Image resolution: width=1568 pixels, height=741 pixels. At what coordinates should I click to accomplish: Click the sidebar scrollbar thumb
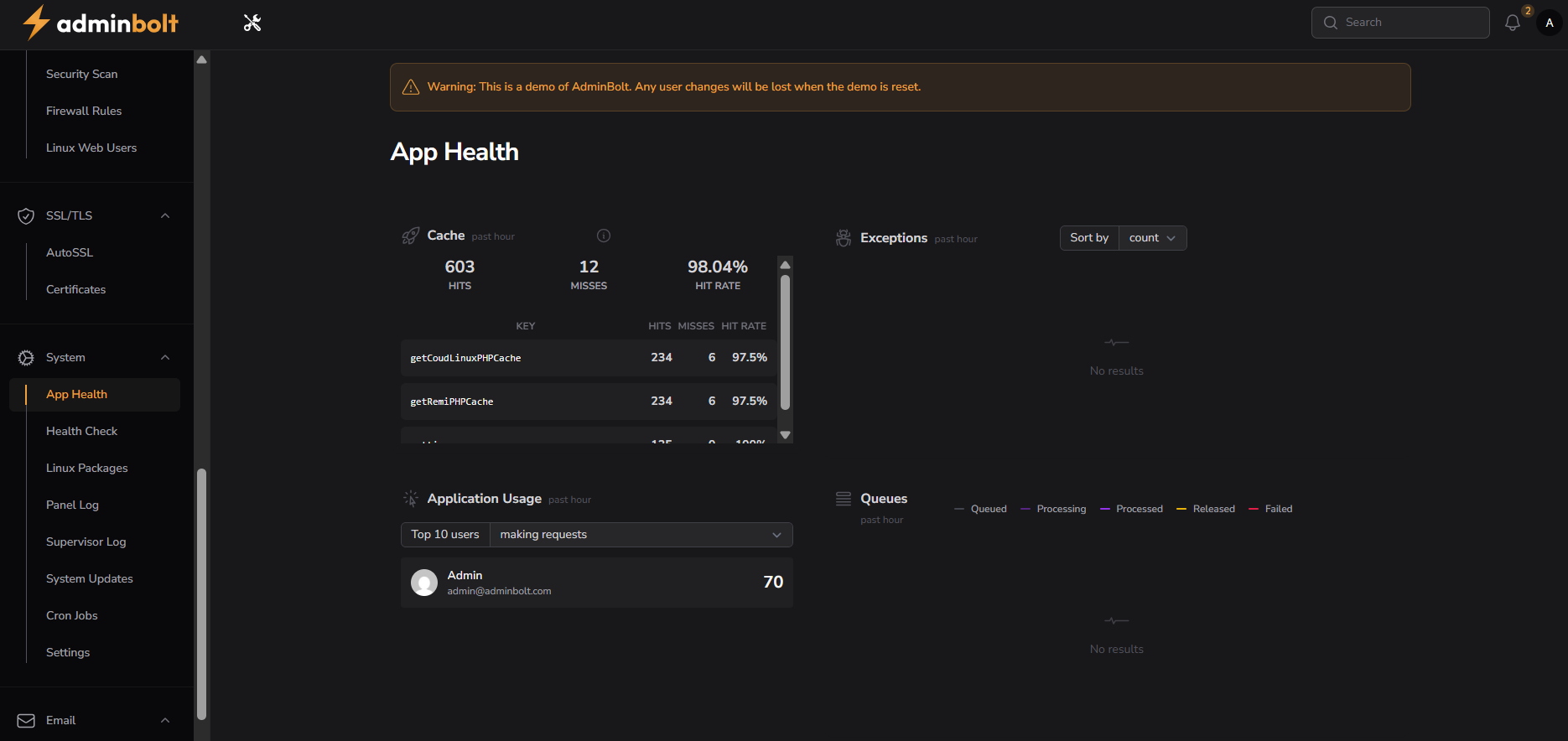click(201, 593)
